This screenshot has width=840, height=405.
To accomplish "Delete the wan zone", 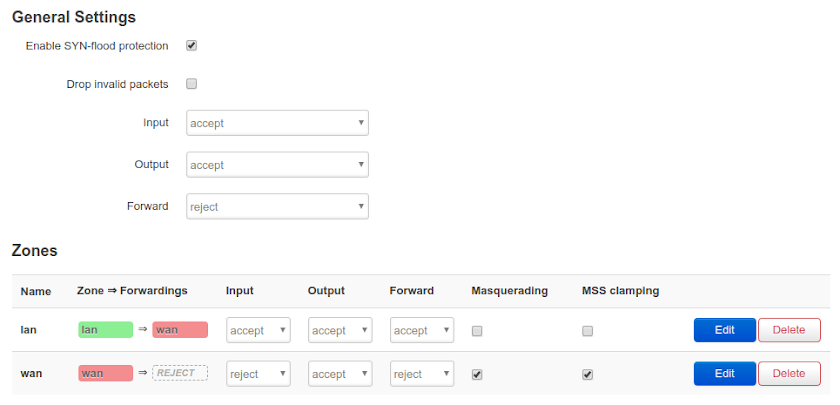I will click(789, 374).
